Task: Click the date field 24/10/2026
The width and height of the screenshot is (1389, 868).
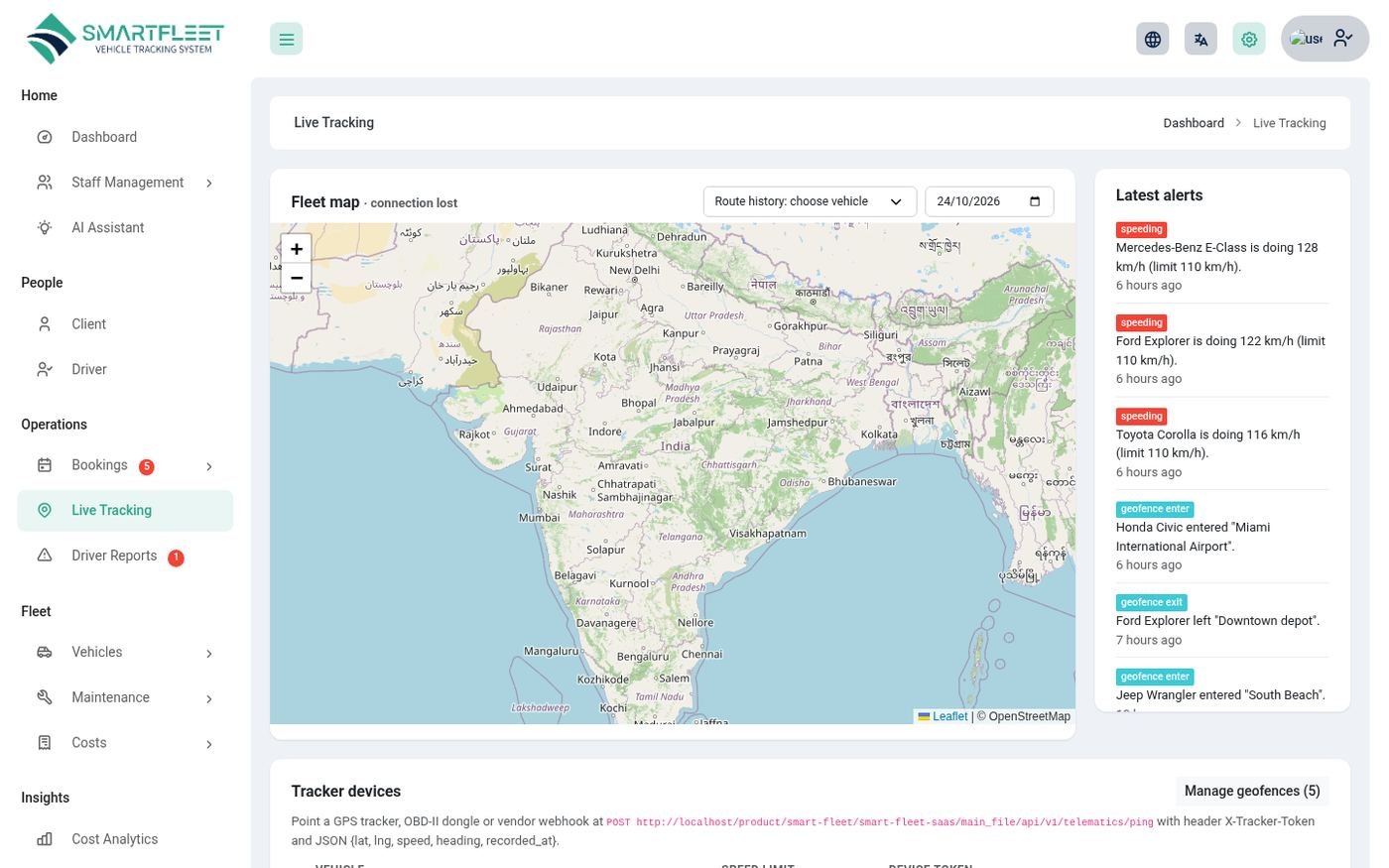Action: (989, 201)
